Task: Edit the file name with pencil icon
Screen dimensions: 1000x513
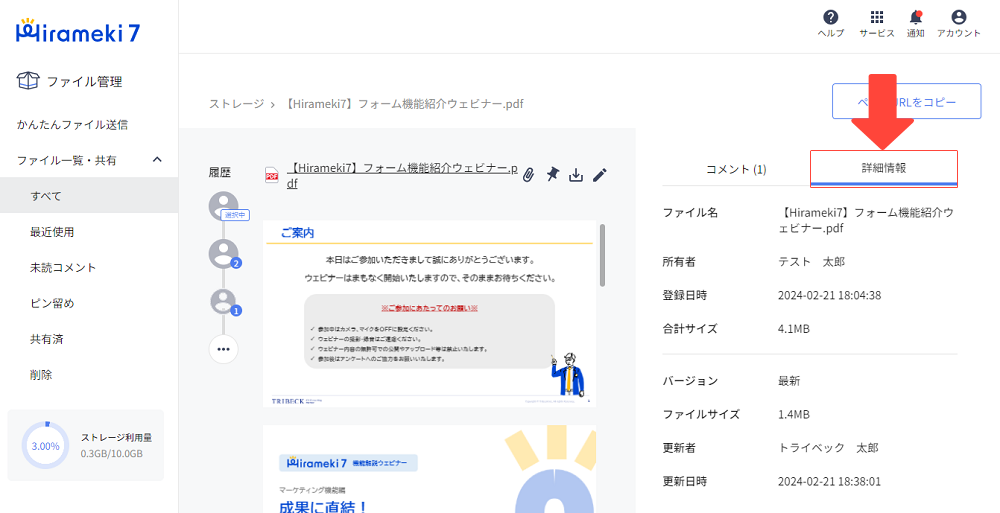Action: click(x=599, y=174)
